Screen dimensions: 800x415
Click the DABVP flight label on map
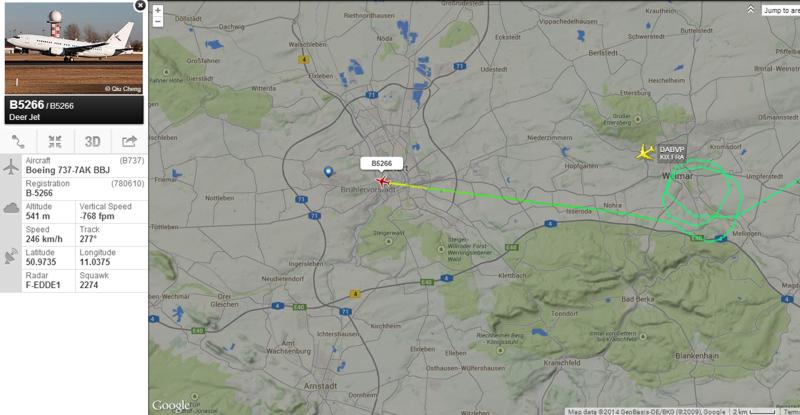[671, 153]
